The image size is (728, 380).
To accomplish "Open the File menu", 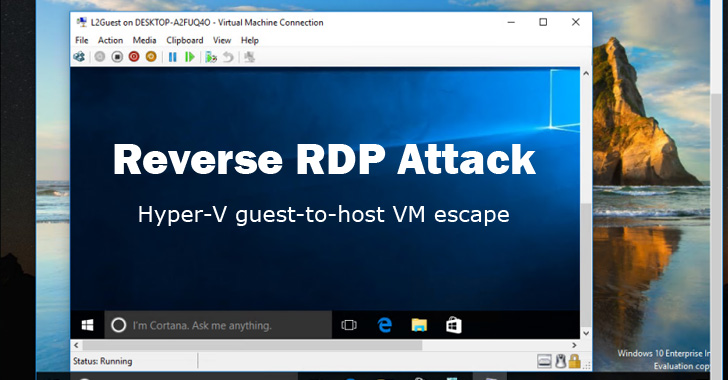I will pyautogui.click(x=82, y=40).
